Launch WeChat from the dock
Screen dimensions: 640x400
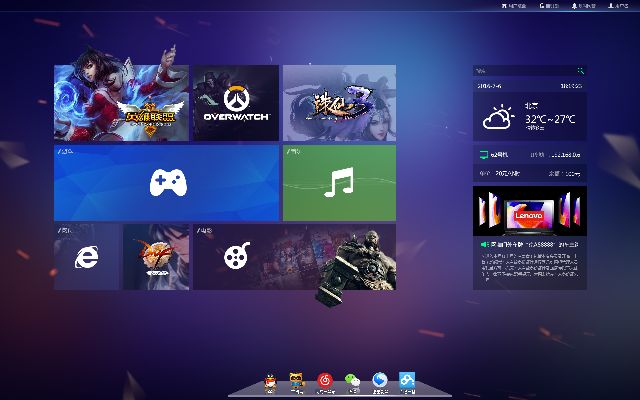(x=352, y=382)
